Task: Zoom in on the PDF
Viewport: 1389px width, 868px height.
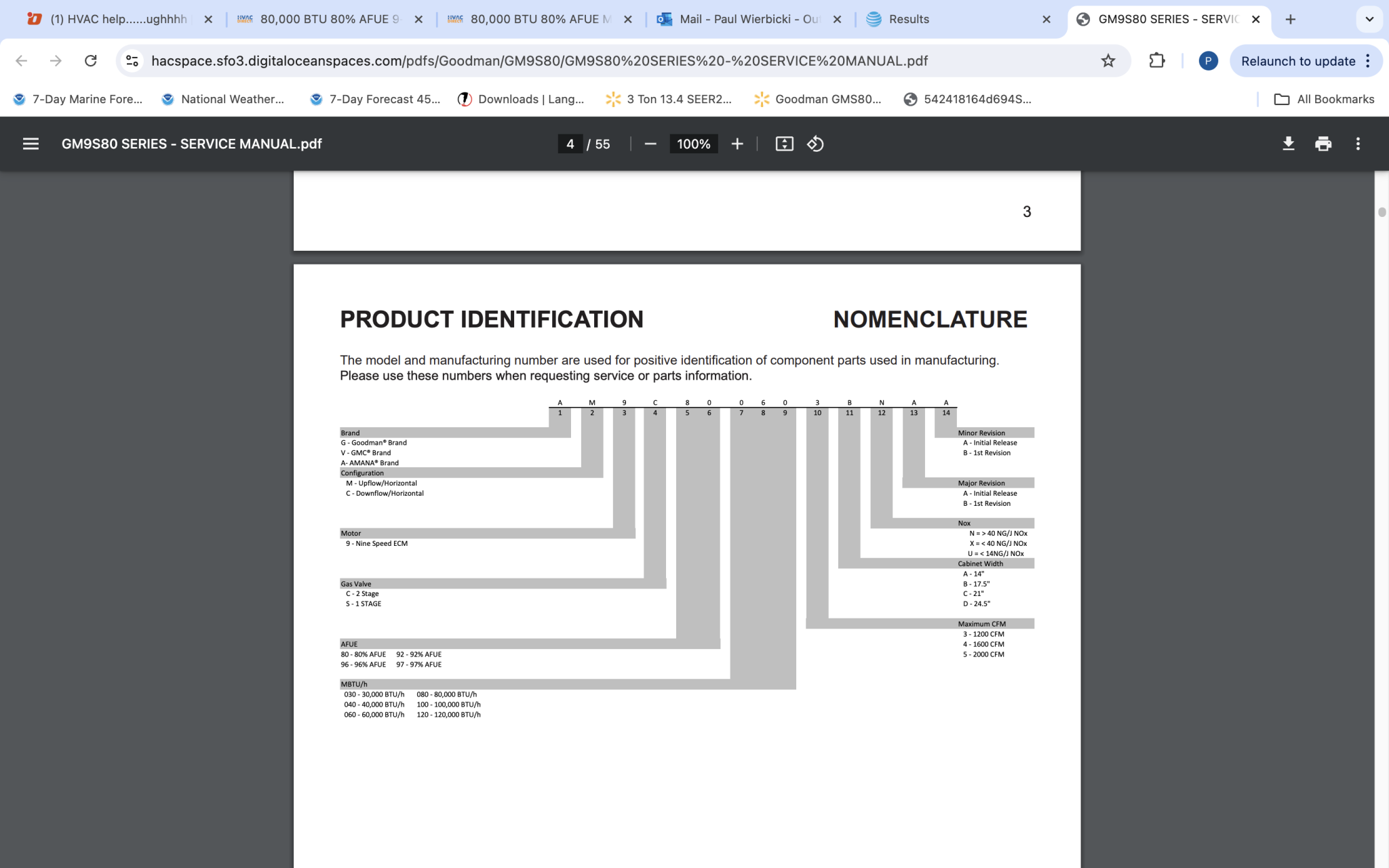Action: click(x=737, y=144)
